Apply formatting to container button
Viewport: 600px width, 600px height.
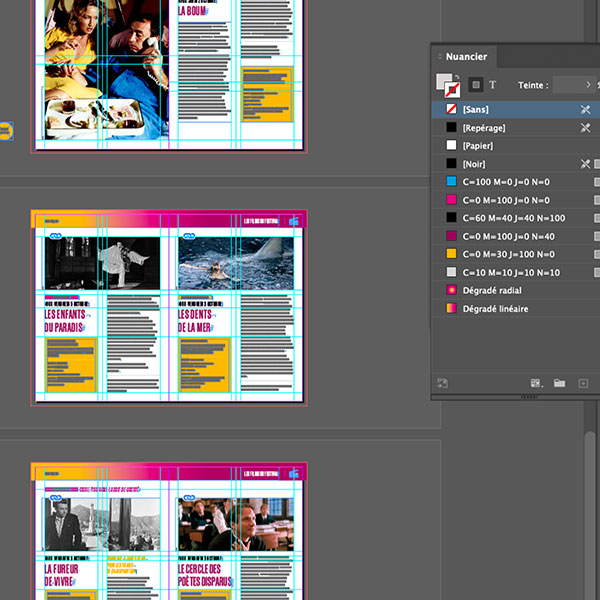(476, 85)
